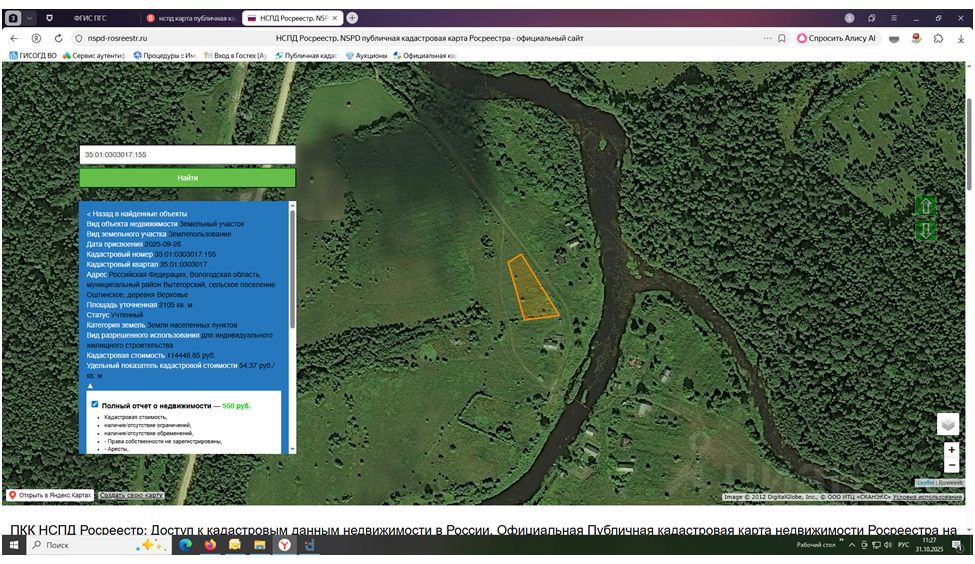Close the НСПД Росреестр tab
975x564 pixels.
click(335, 18)
